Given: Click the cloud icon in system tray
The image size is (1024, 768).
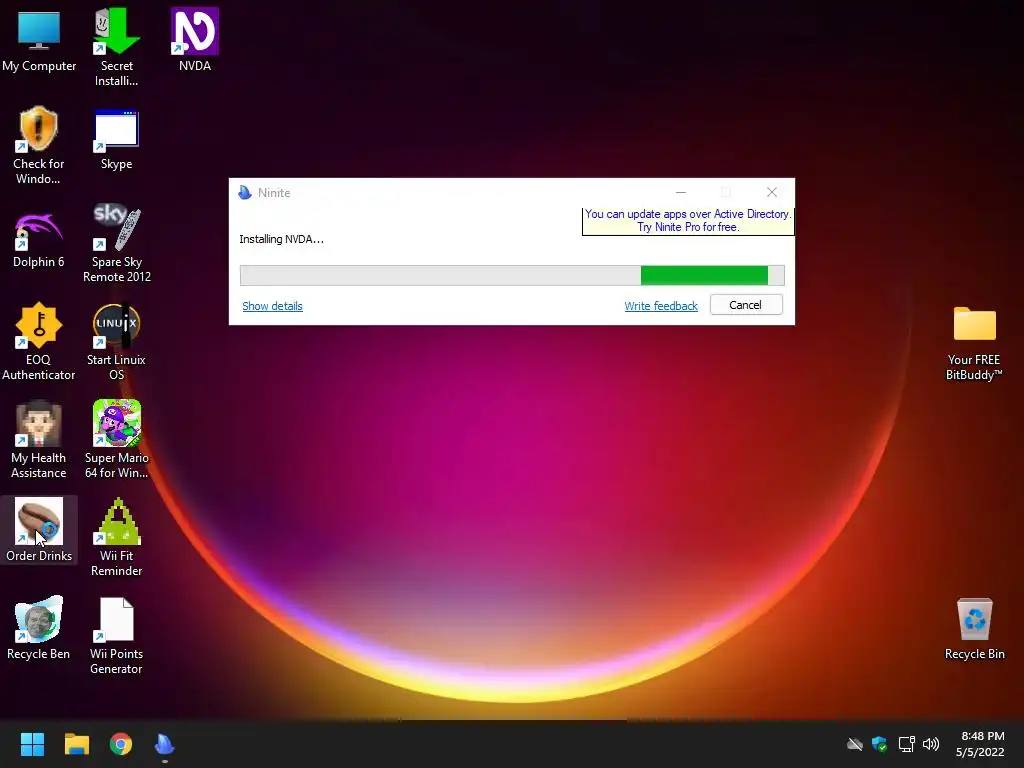Looking at the screenshot, I should 854,744.
